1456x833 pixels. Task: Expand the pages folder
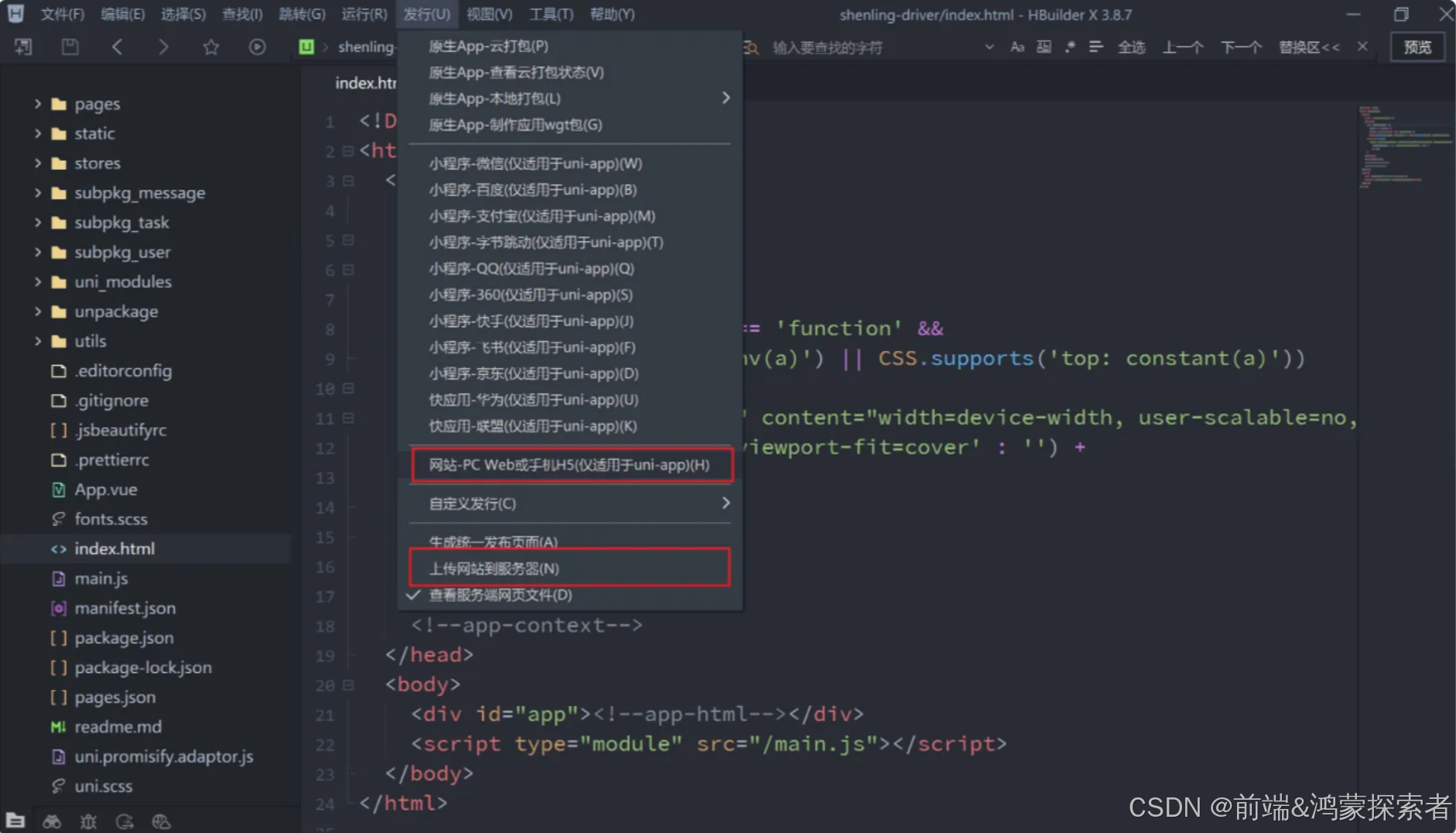38,104
